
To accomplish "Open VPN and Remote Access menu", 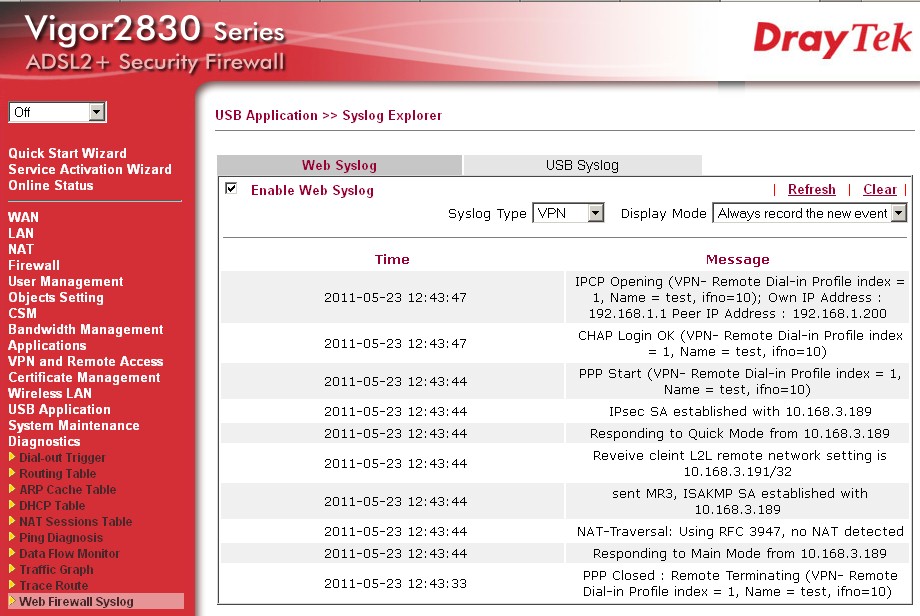I will (86, 361).
